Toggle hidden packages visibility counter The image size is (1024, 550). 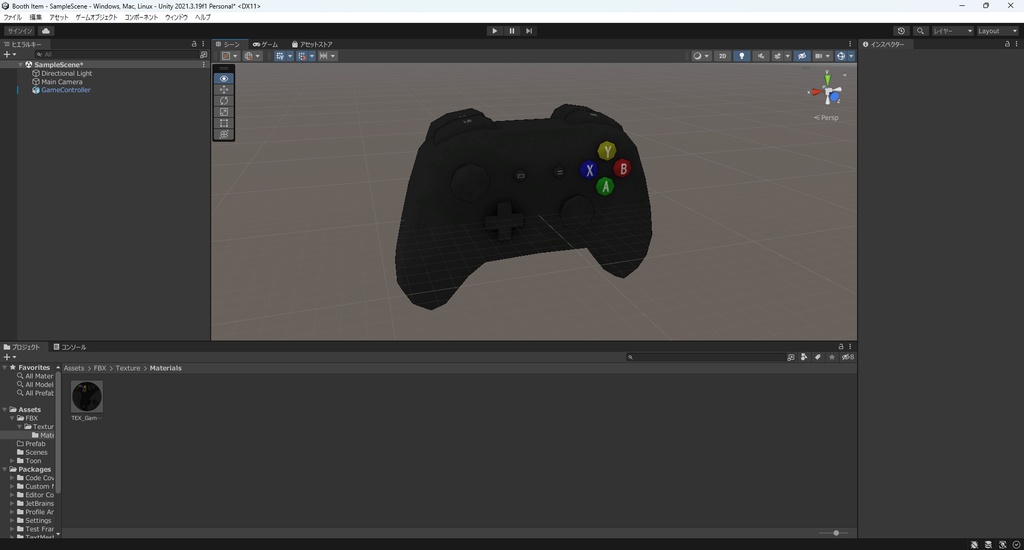tap(848, 357)
